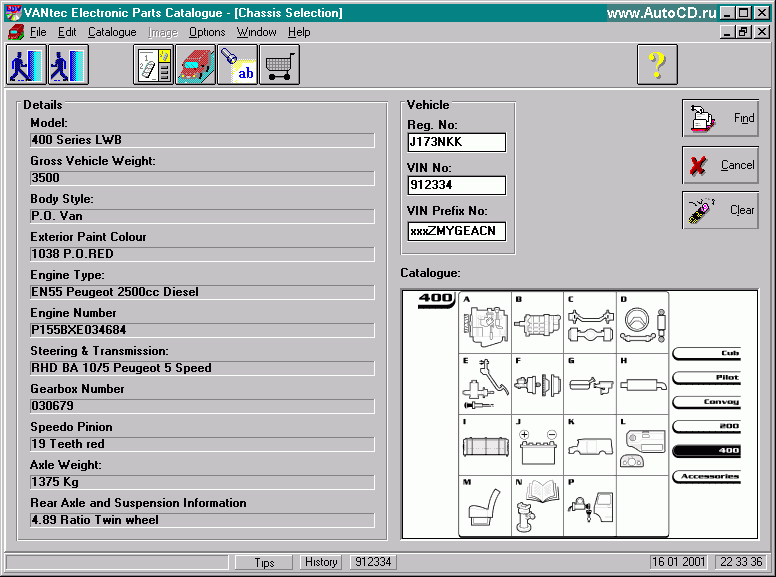
Task: Click engine number 'P155BXE034684'
Action: coord(202,330)
